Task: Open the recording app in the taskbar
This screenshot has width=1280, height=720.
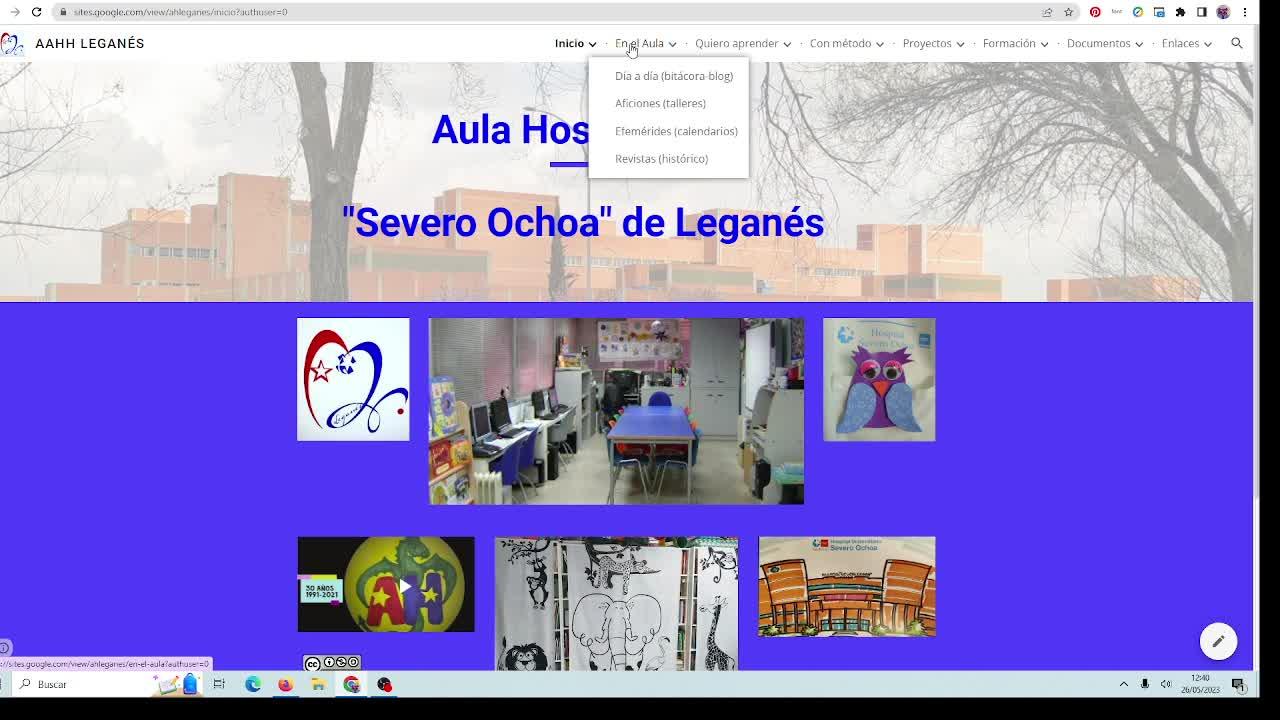Action: point(384,684)
